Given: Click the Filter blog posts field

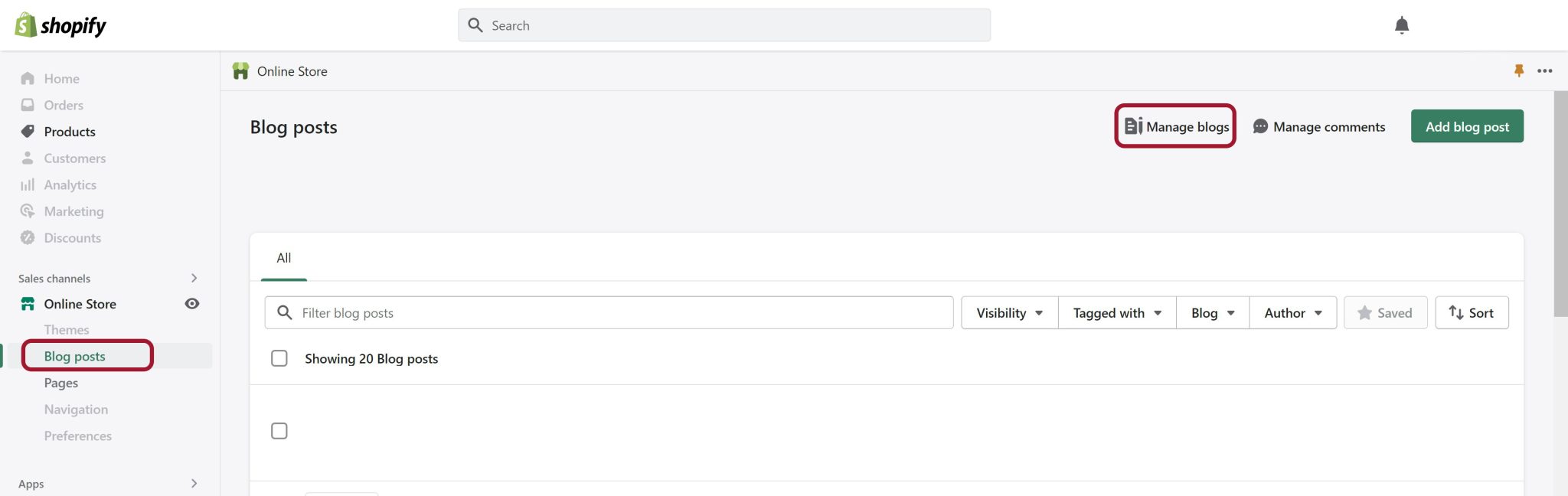Looking at the screenshot, I should click(609, 313).
